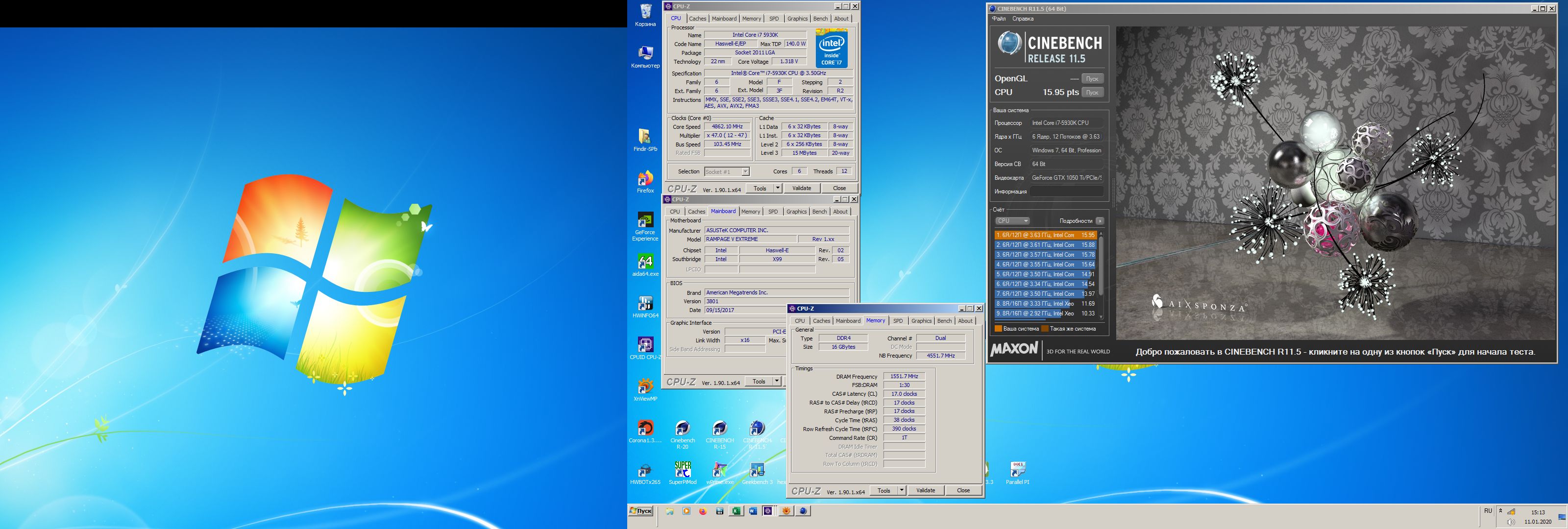1568x529 pixels.
Task: Launch HWiNFO64 desktop shortcut
Action: [645, 307]
